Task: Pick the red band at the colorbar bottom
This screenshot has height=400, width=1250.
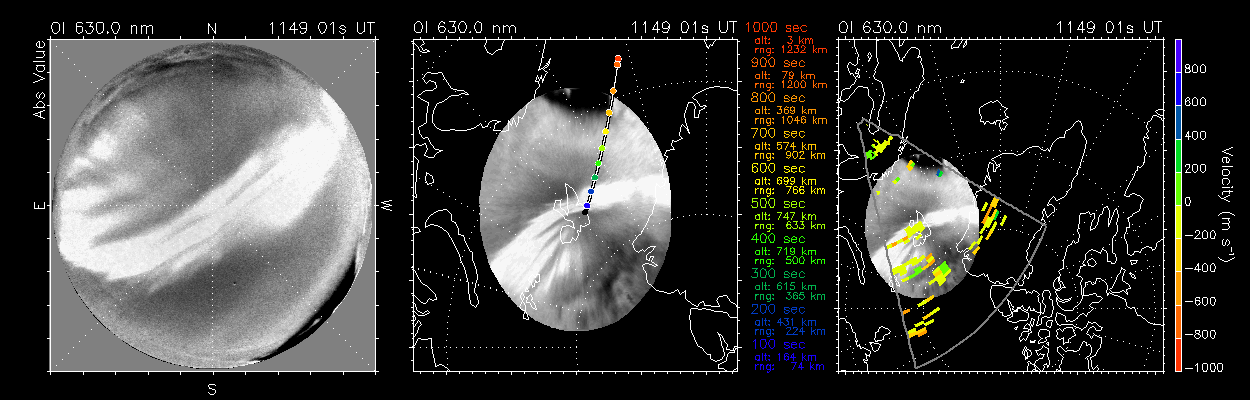Action: click(x=1180, y=355)
